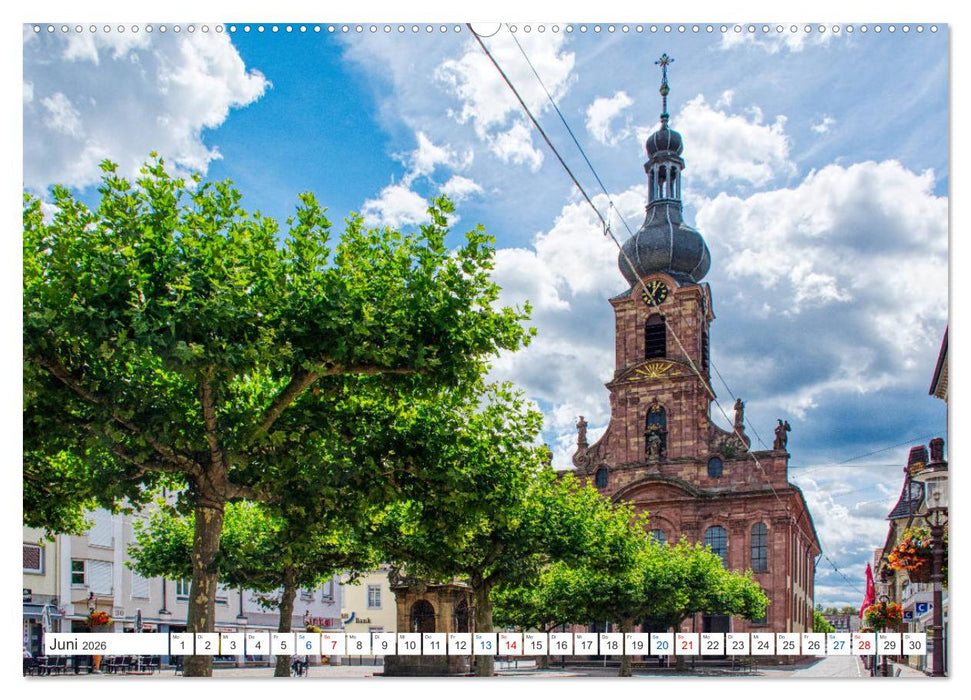Click the clock face on church tower
Image resolution: width=971 pixels, height=700 pixels.
(655, 292)
